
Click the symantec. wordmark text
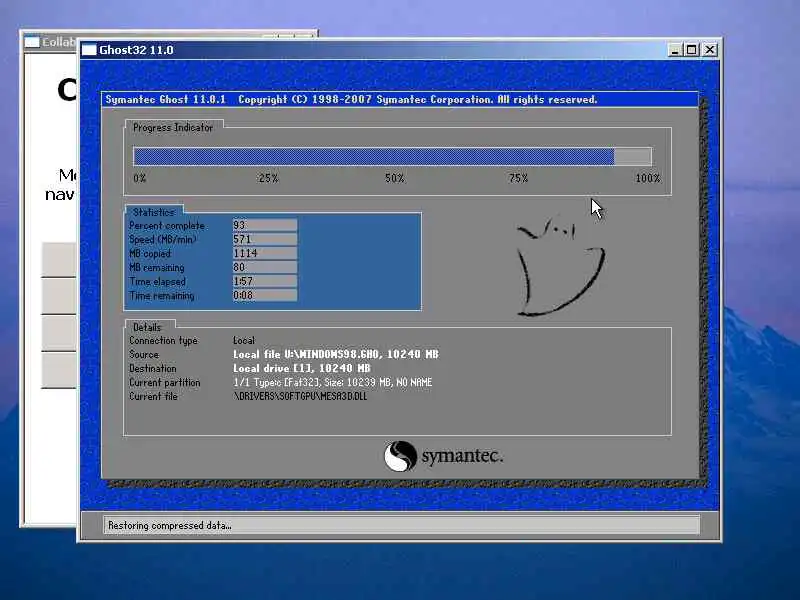[462, 456]
